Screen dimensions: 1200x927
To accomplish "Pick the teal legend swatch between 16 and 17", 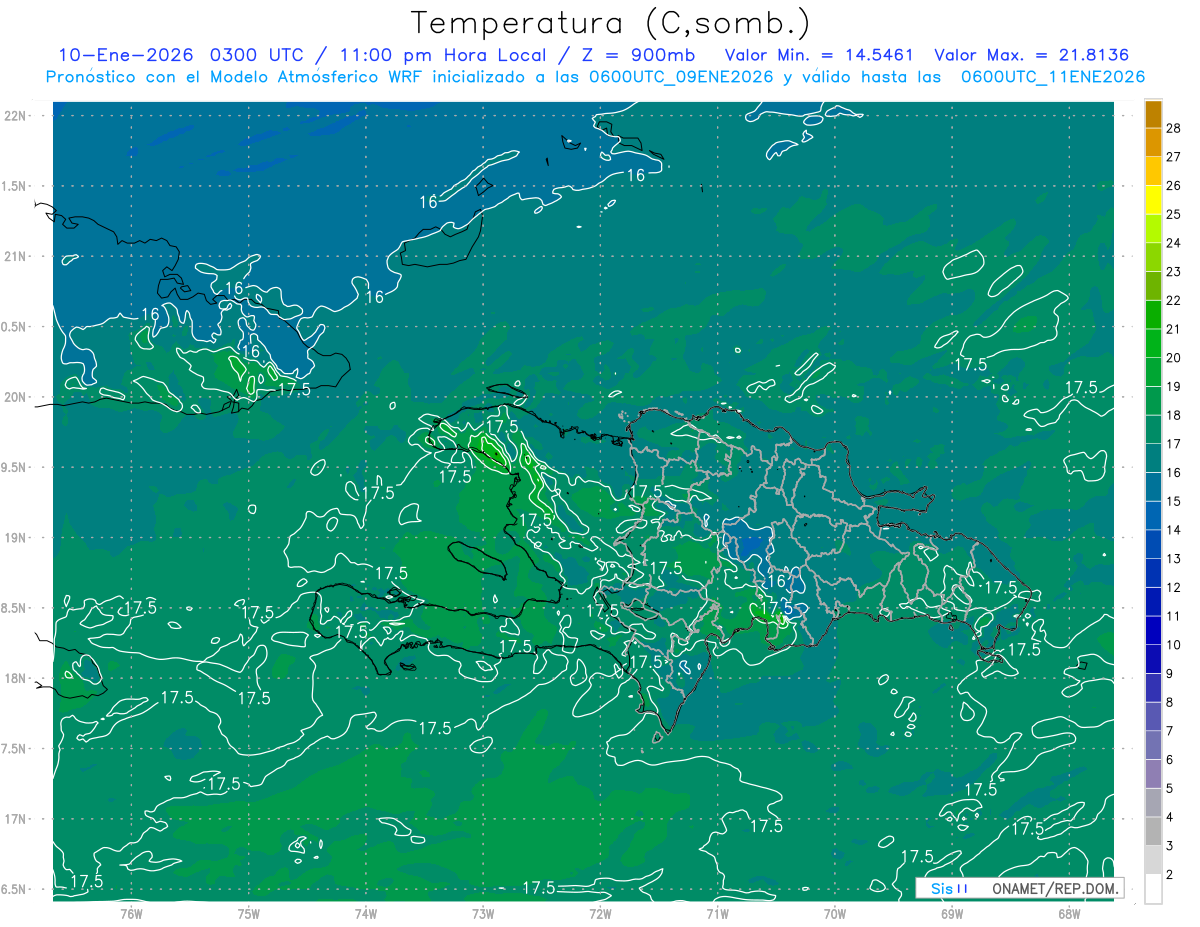I will [1153, 458].
